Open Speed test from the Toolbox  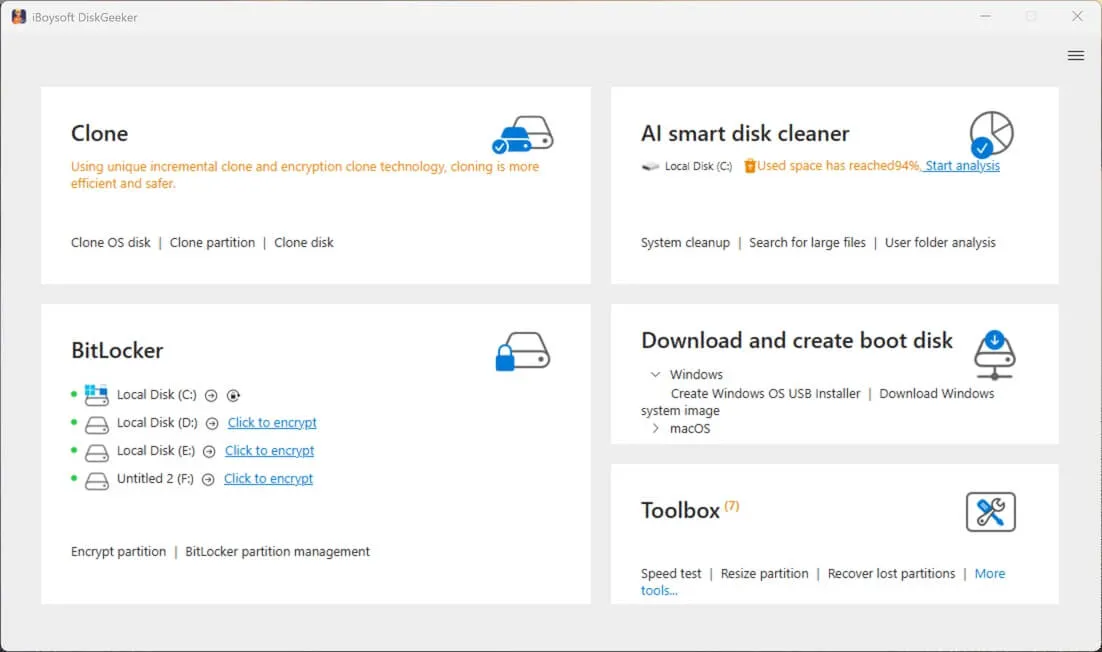tap(671, 573)
